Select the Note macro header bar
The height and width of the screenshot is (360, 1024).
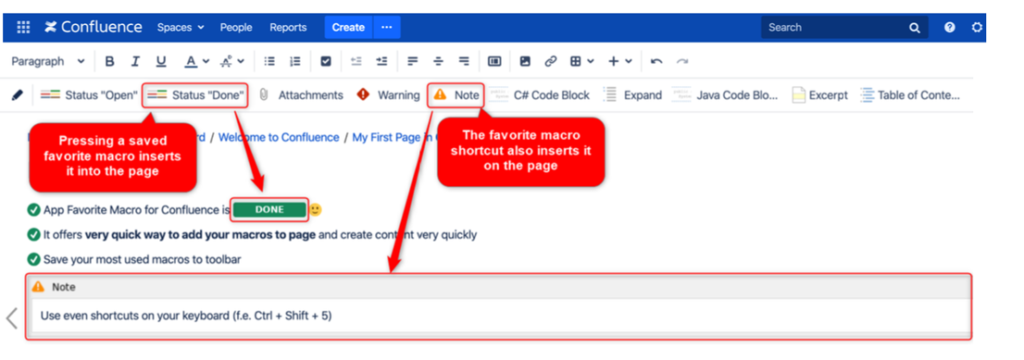coord(498,287)
